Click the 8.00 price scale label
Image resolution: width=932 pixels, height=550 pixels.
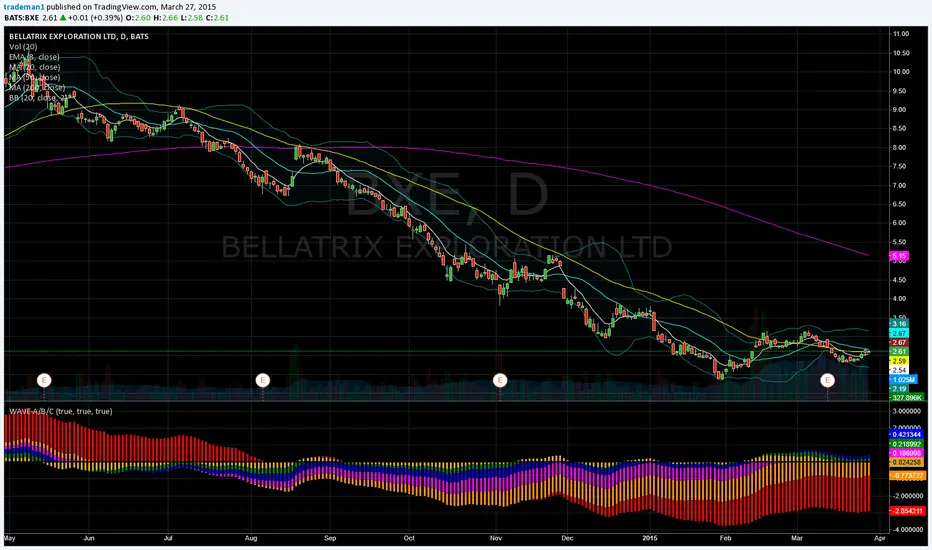pos(899,147)
